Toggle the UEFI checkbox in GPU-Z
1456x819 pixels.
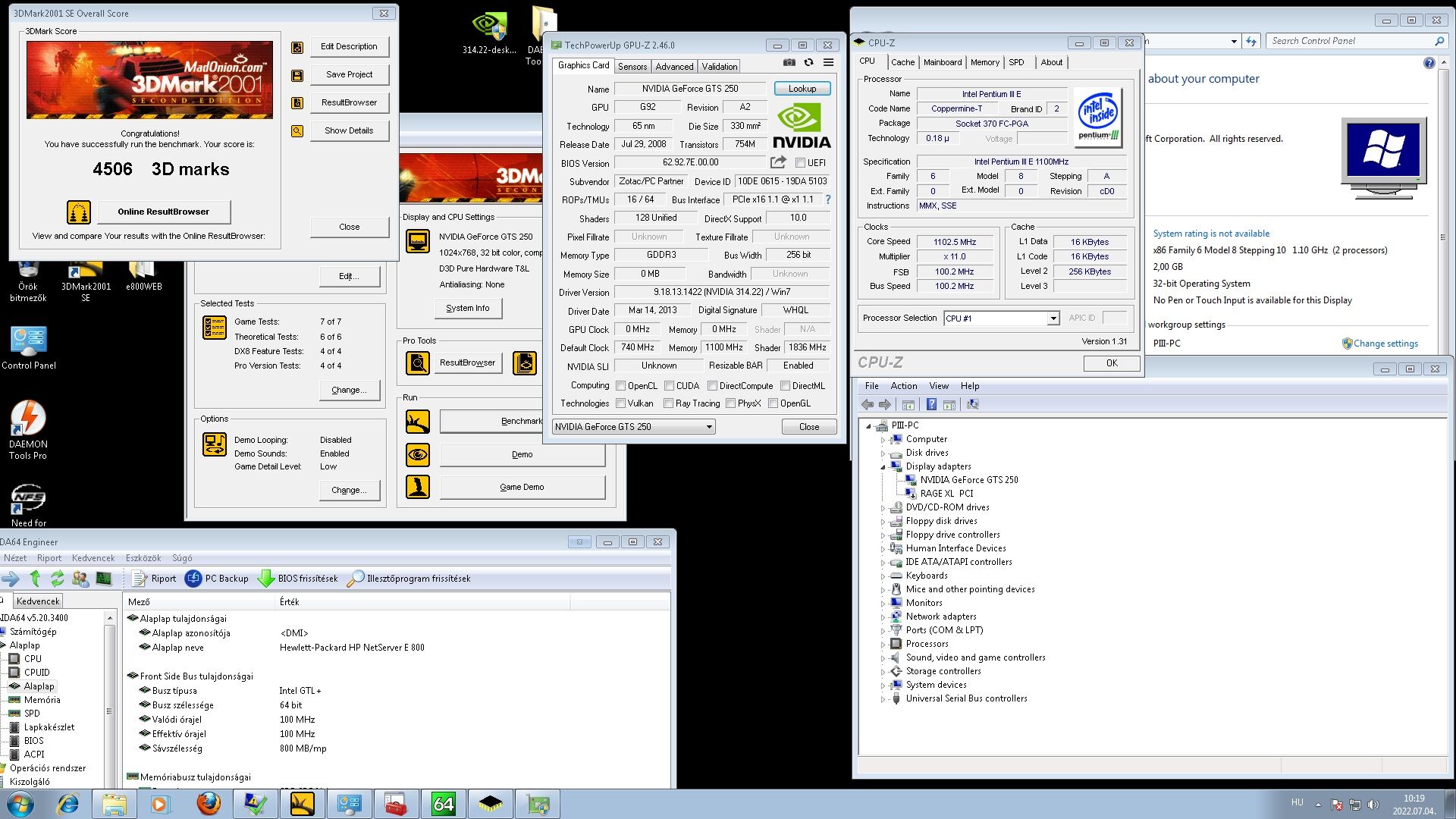(800, 163)
